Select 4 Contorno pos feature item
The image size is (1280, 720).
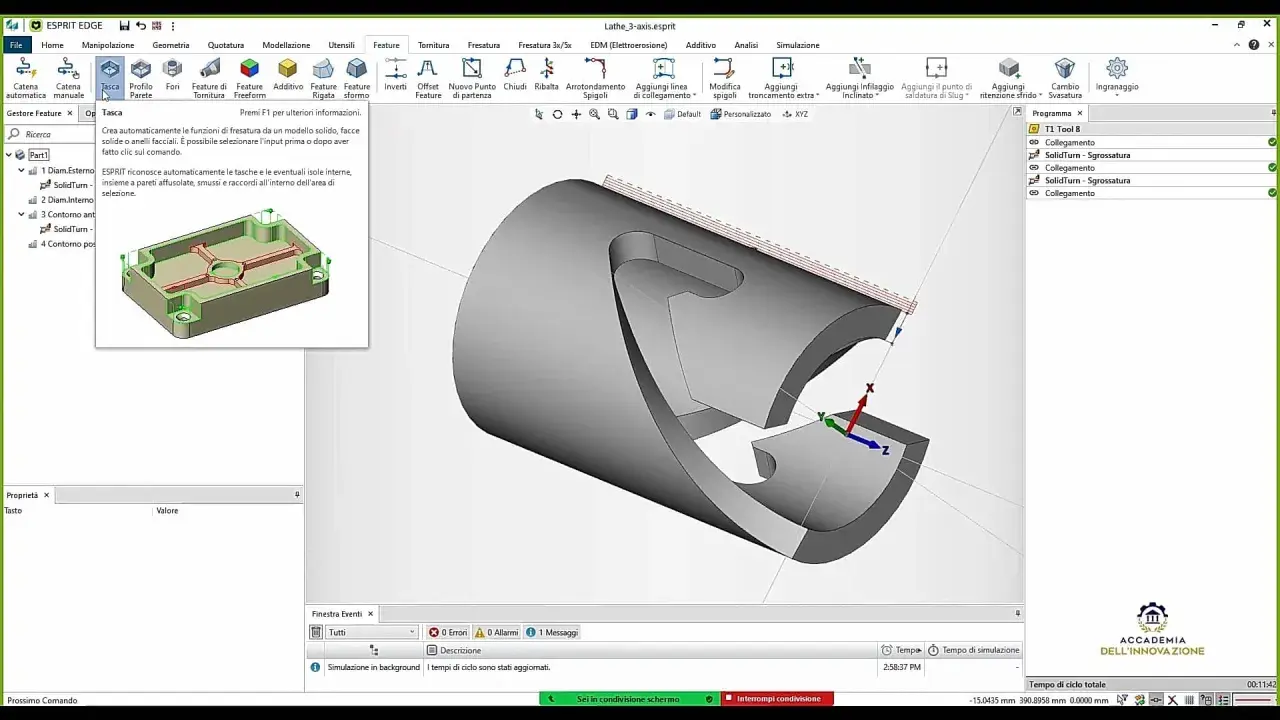tap(62, 244)
